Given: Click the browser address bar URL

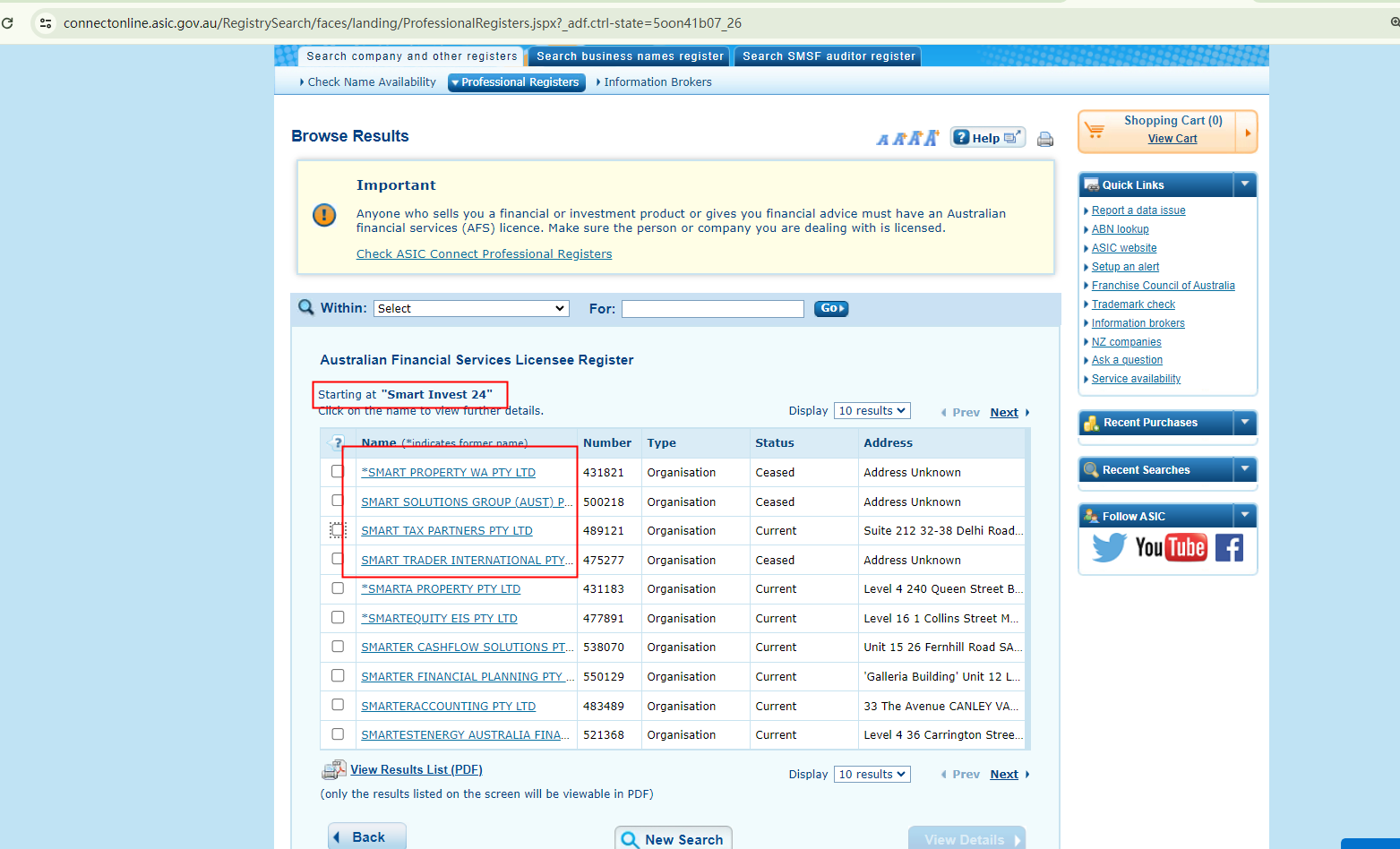Looking at the screenshot, I should [x=402, y=23].
